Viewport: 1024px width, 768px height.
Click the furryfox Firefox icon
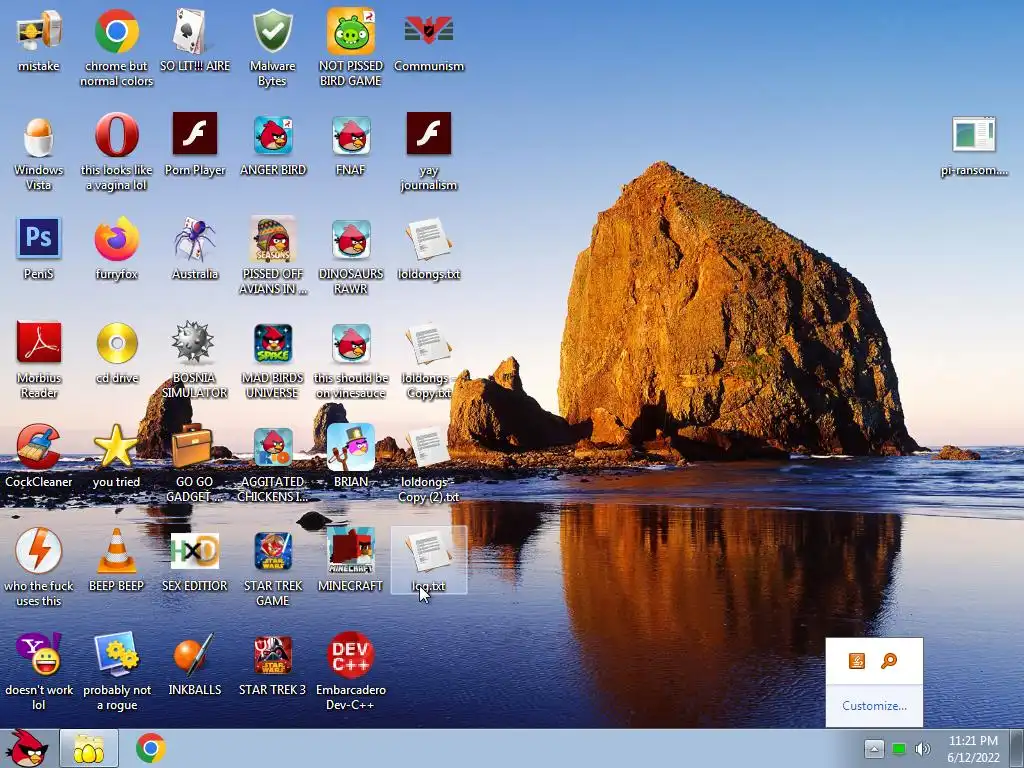(116, 249)
